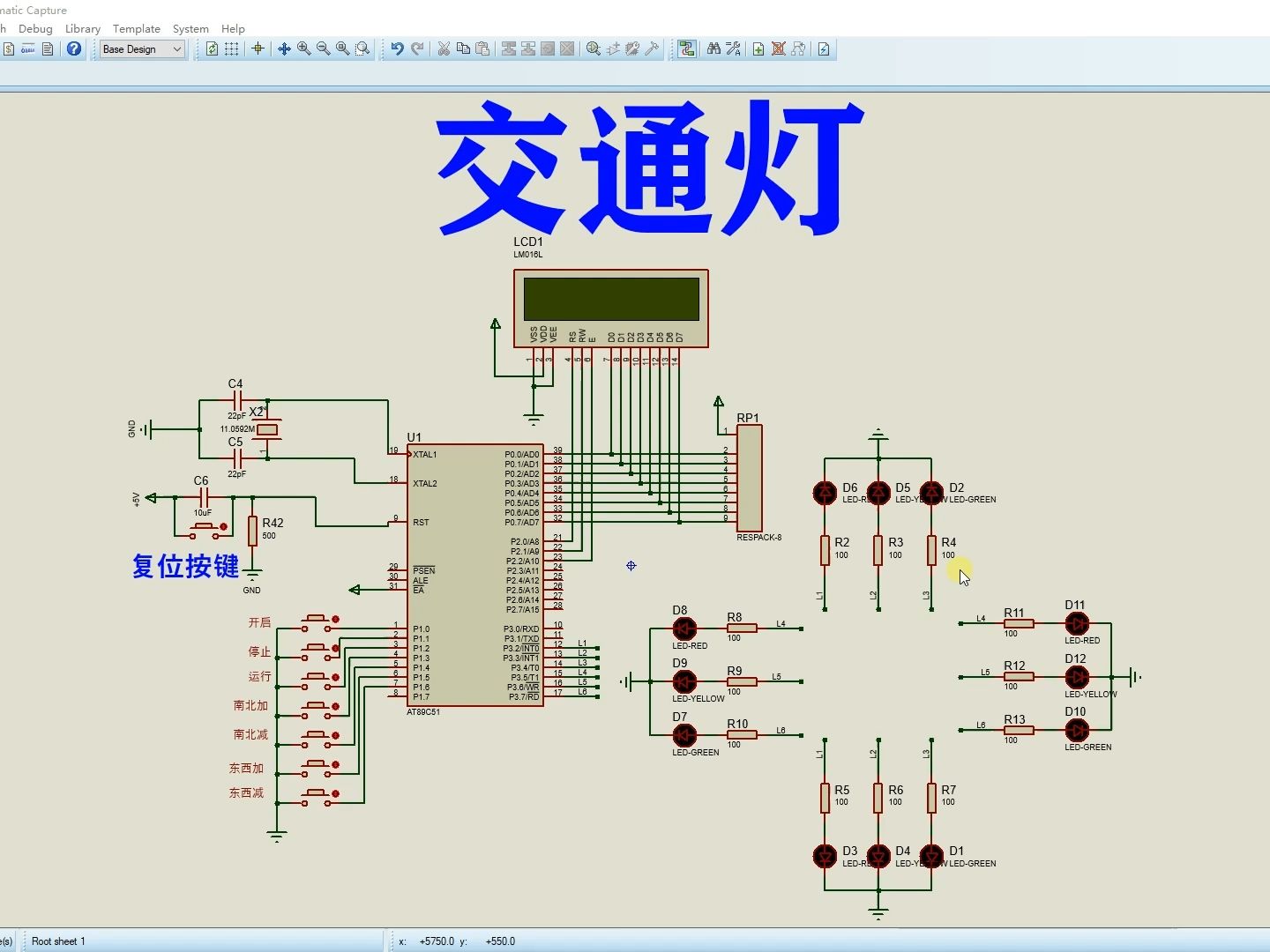This screenshot has width=1270, height=952.
Task: Select the D8 LED-RED diode
Action: [x=684, y=628]
